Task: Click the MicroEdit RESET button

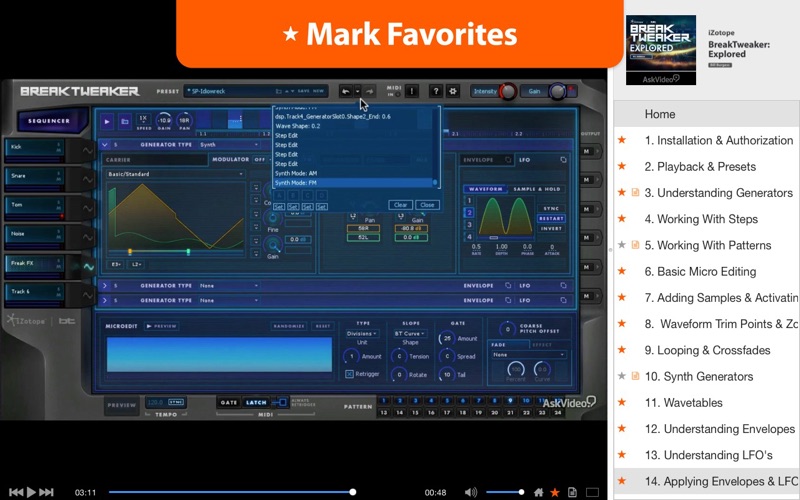Action: point(322,326)
